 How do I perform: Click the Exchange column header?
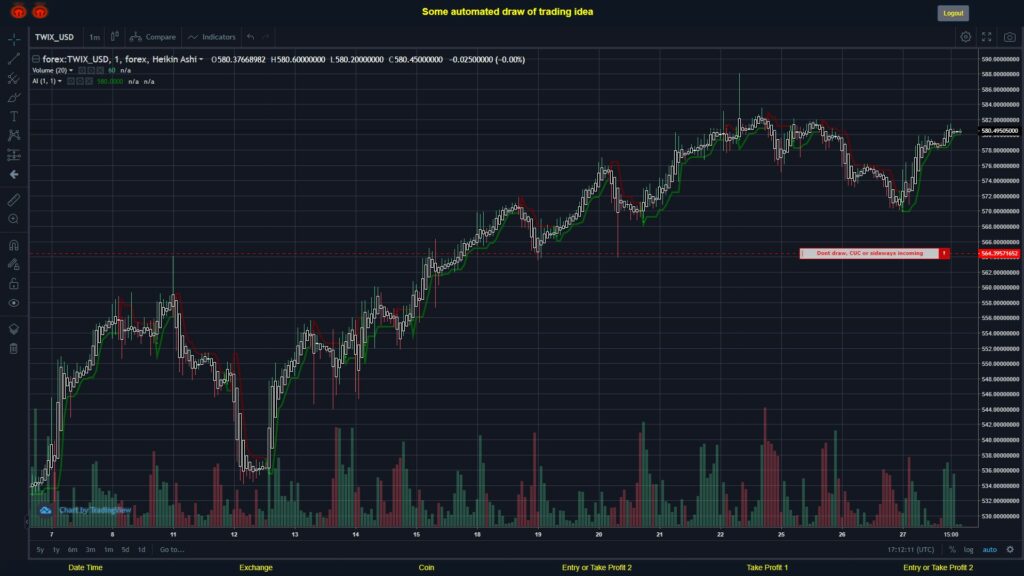coord(255,568)
